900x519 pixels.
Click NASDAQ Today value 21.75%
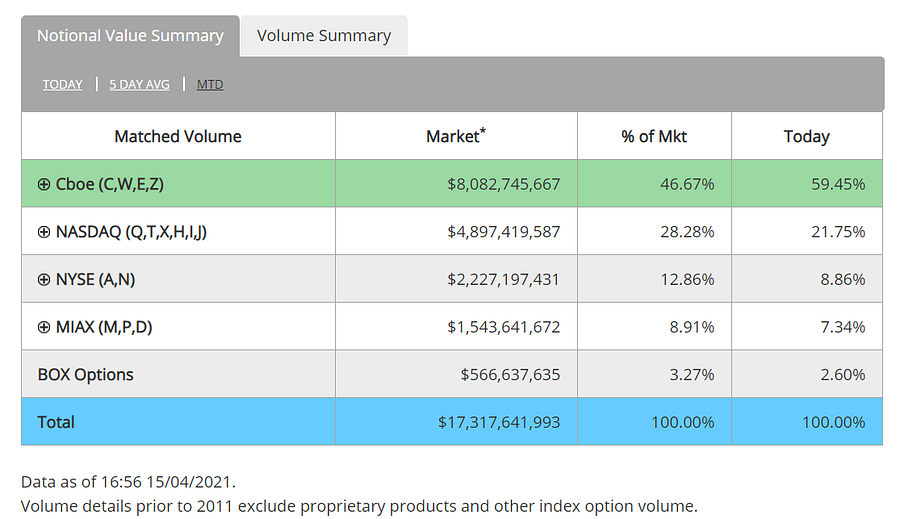point(838,232)
